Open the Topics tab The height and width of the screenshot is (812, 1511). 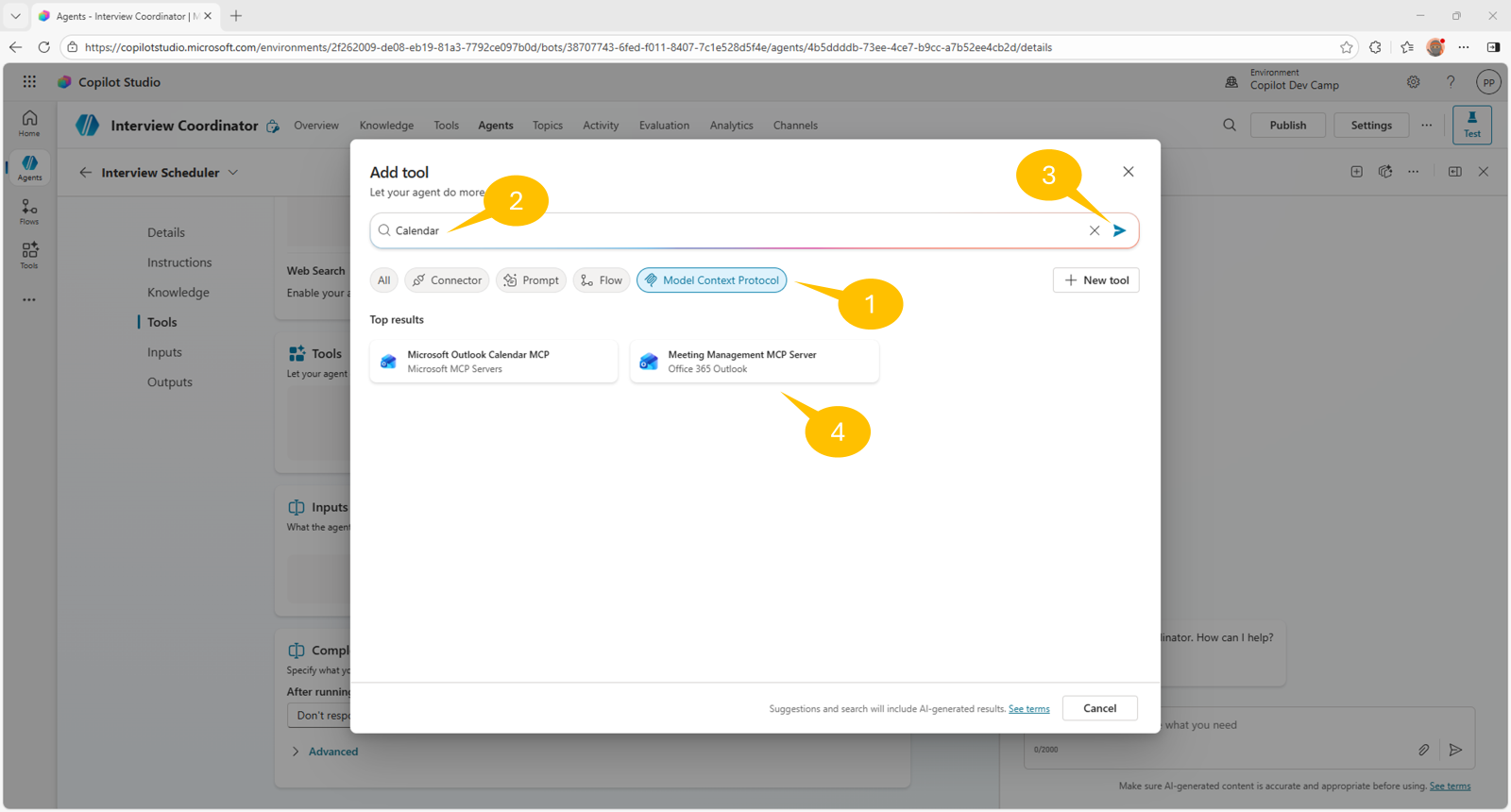click(547, 125)
